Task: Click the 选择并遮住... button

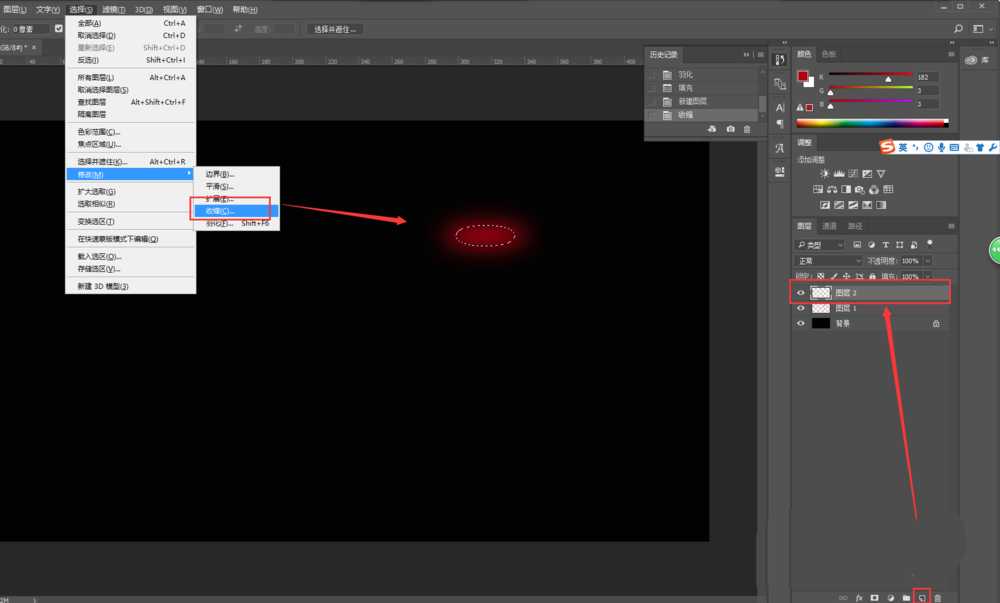Action: (x=335, y=29)
